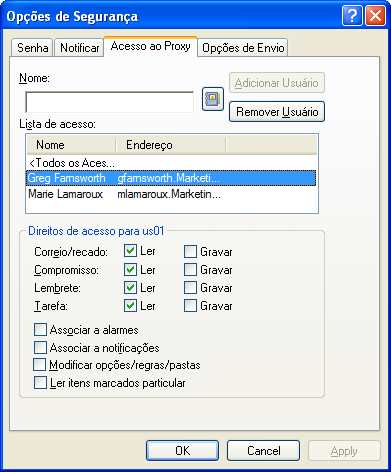Open the Notificar tab

coord(79,48)
